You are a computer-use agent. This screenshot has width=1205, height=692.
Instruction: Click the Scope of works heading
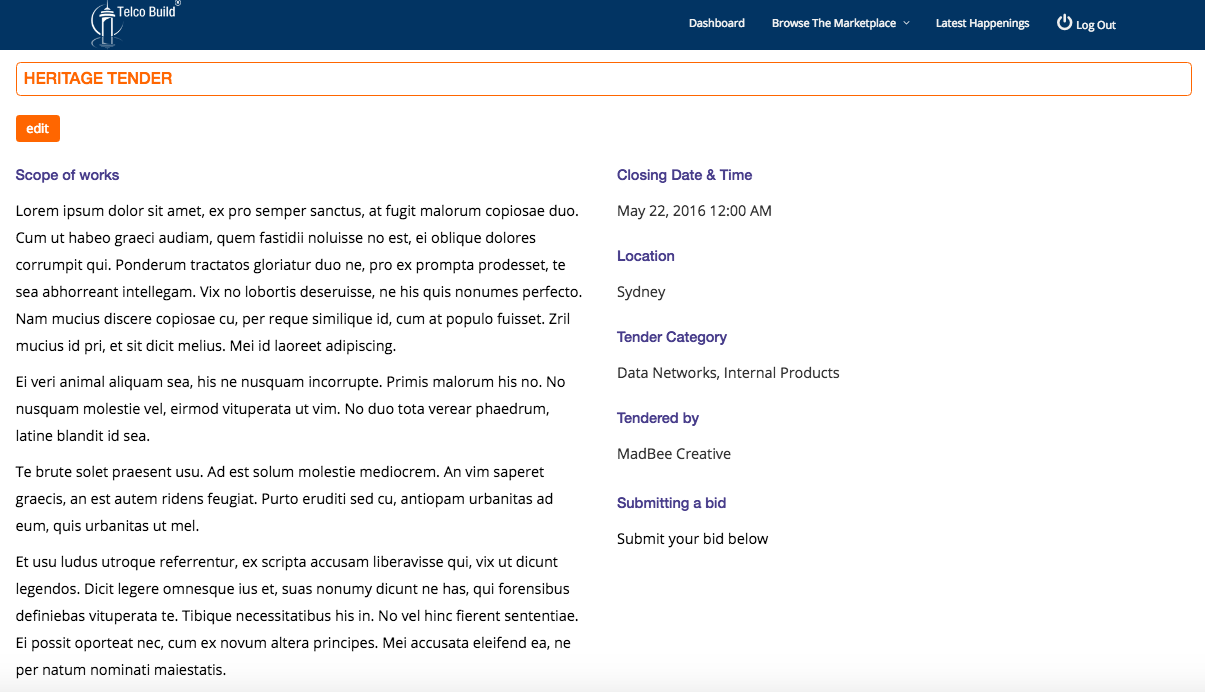[67, 175]
